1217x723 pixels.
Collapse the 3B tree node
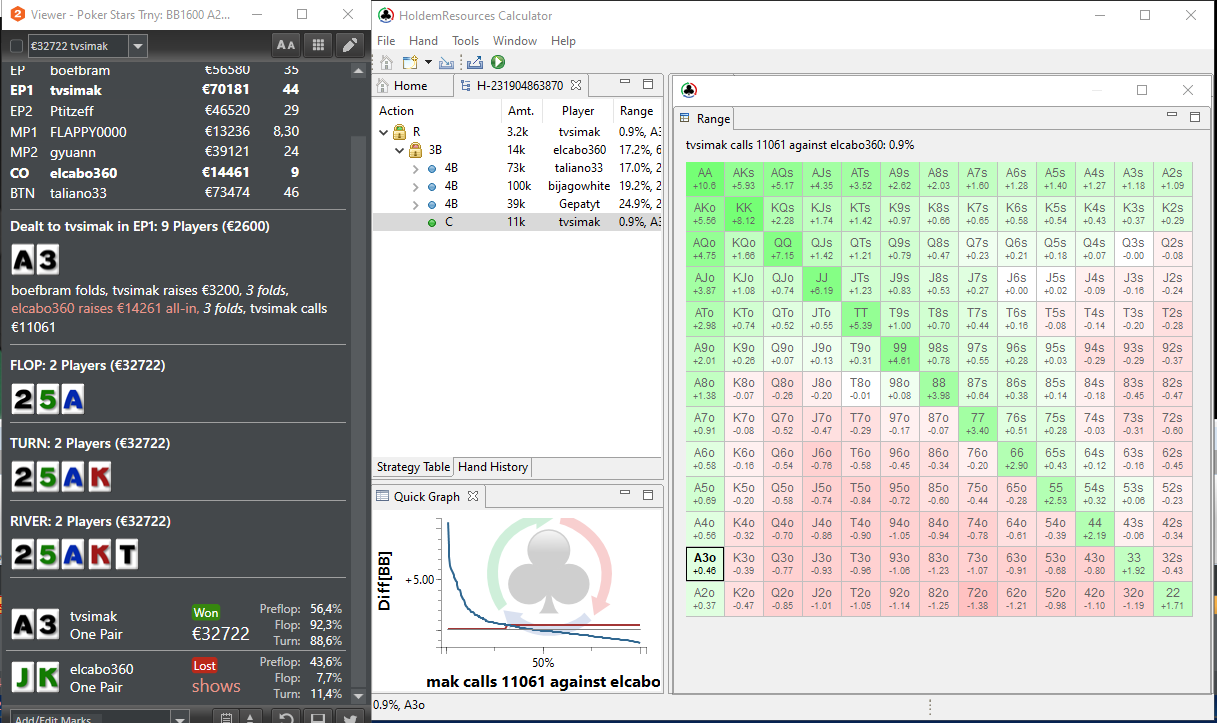[399, 150]
